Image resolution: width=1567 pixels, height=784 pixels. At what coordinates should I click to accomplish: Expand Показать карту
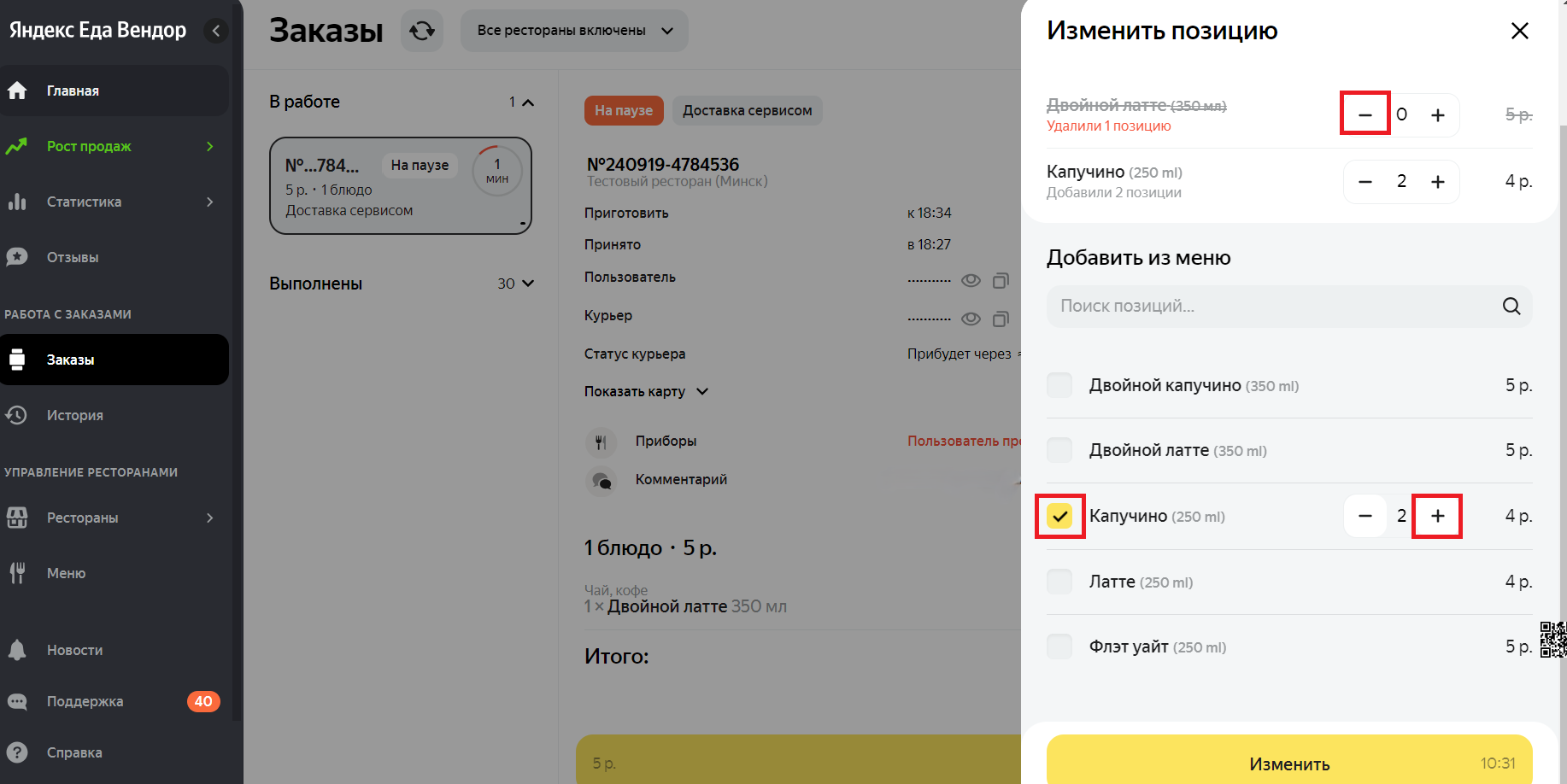[646, 391]
